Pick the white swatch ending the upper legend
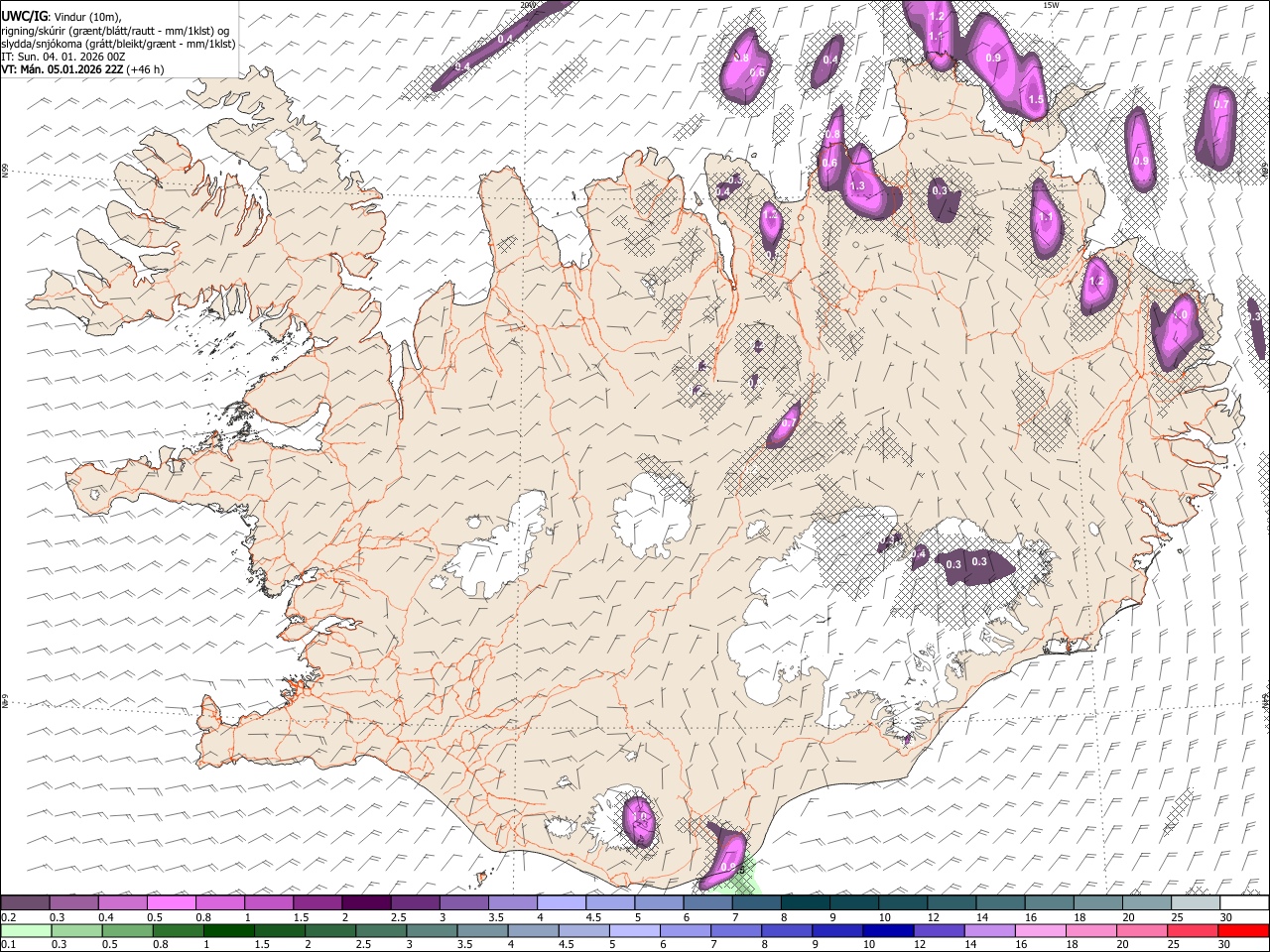Viewport: 1270px width, 952px height. [x=1243, y=902]
